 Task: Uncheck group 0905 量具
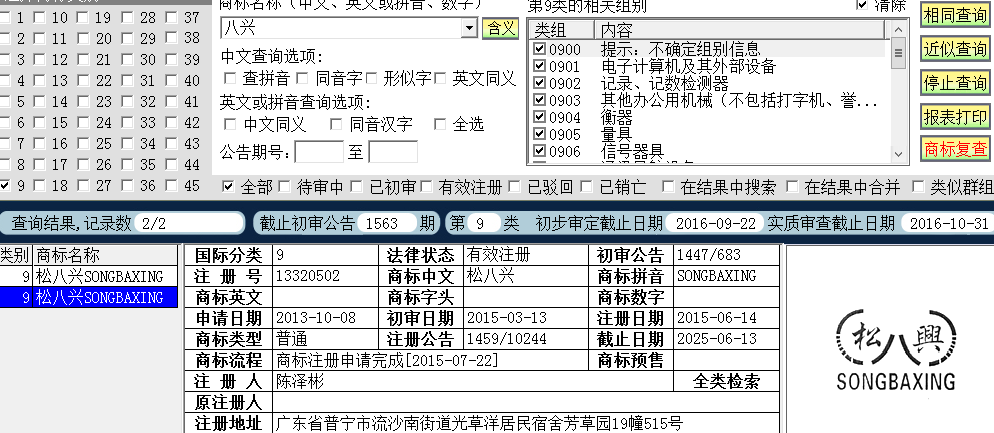(x=539, y=134)
